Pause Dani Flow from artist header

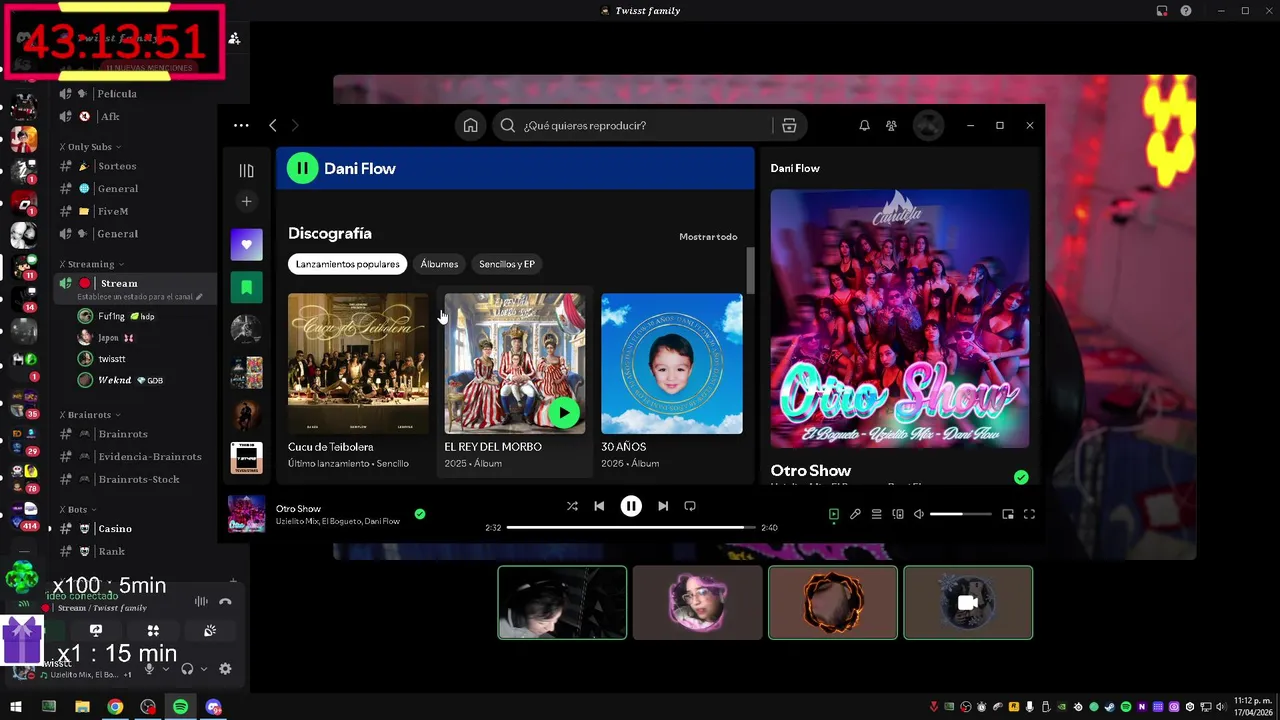(302, 168)
